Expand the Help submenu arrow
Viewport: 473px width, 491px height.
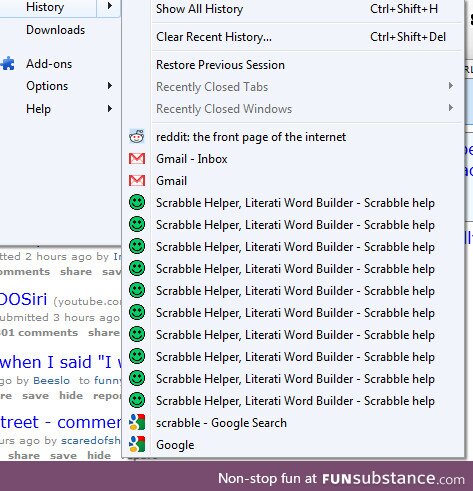point(110,108)
